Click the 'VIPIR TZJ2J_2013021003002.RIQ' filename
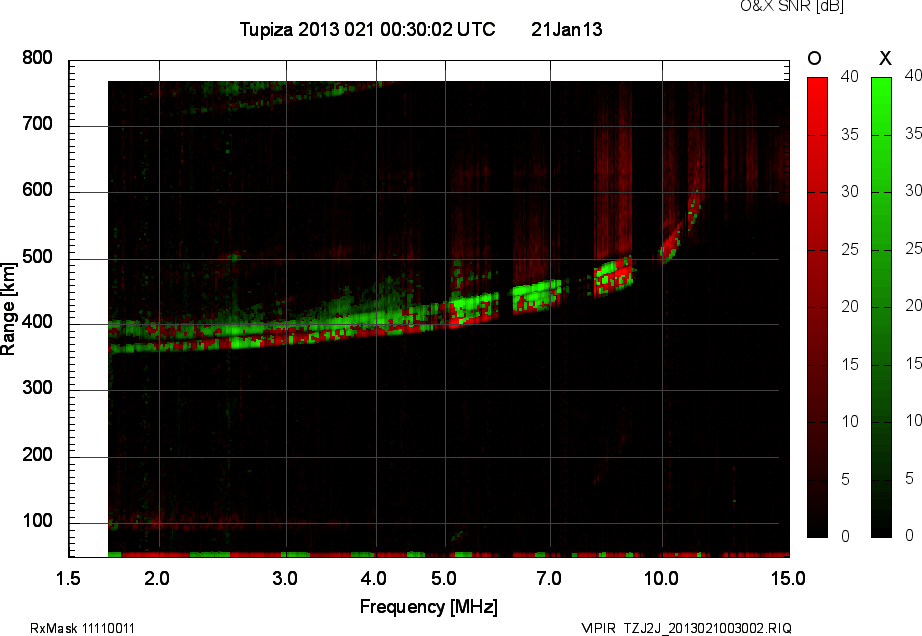Image resolution: width=922 pixels, height=636 pixels. pos(686,628)
